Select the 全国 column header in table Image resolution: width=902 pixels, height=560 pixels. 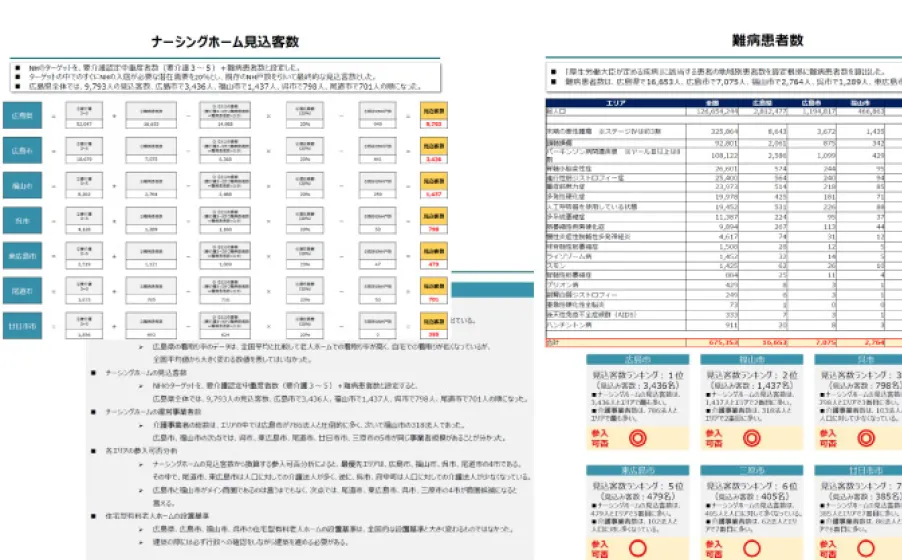coord(712,102)
